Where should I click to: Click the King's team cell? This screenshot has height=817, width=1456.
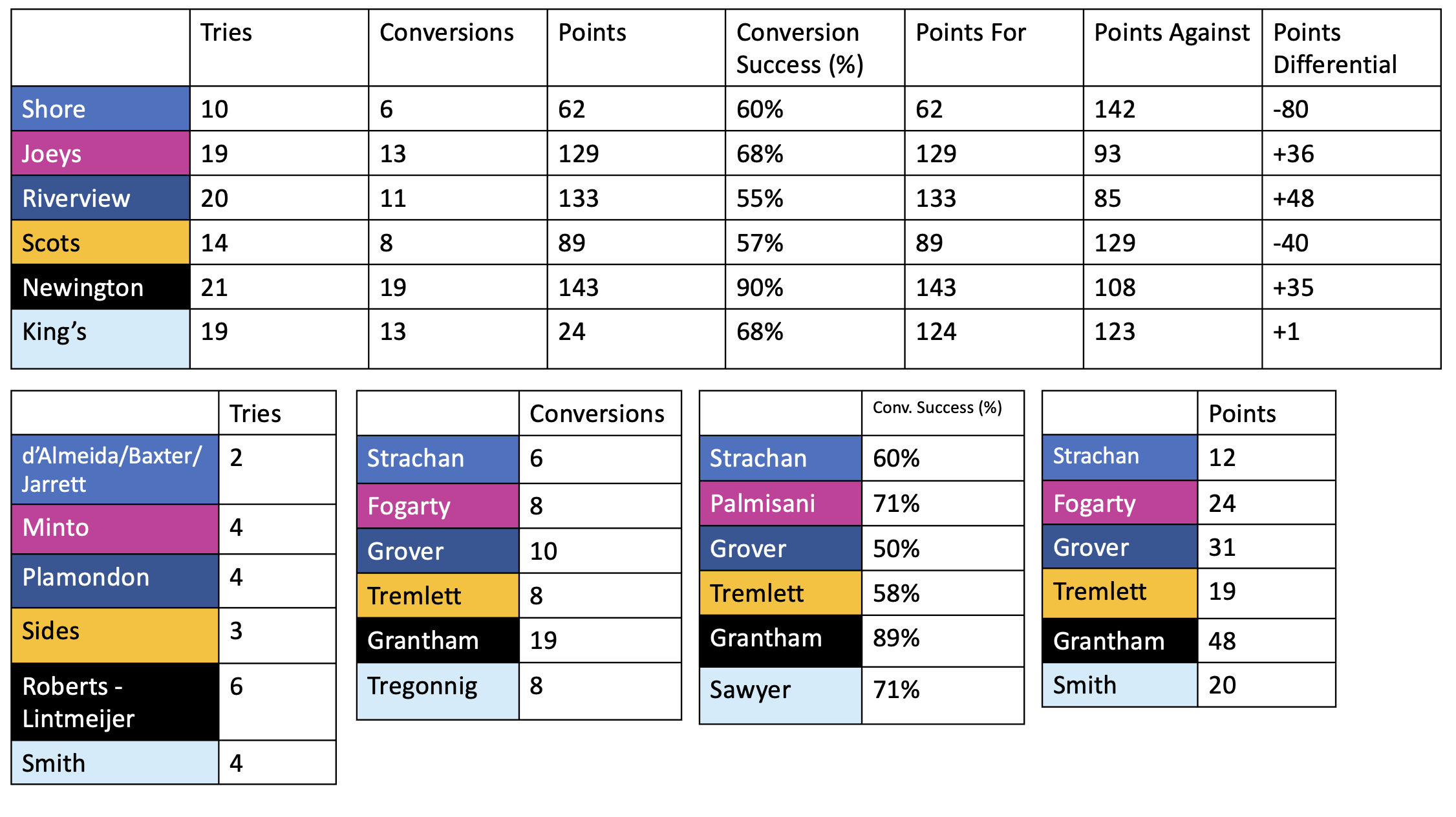(101, 339)
